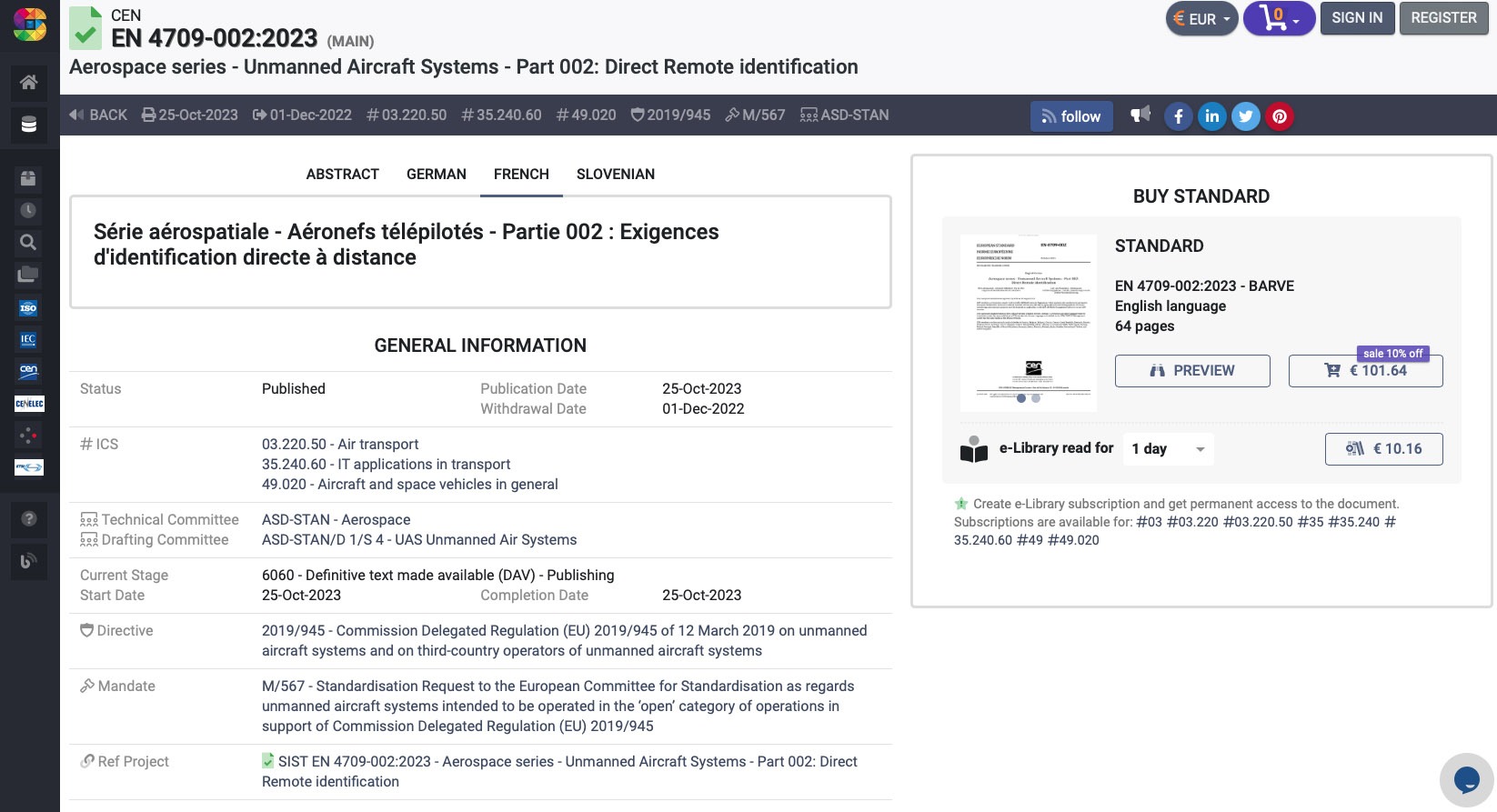Viewport: 1497px width, 812px height.
Task: Click the #03.220.50 ICS tag in toolbar
Action: (407, 115)
